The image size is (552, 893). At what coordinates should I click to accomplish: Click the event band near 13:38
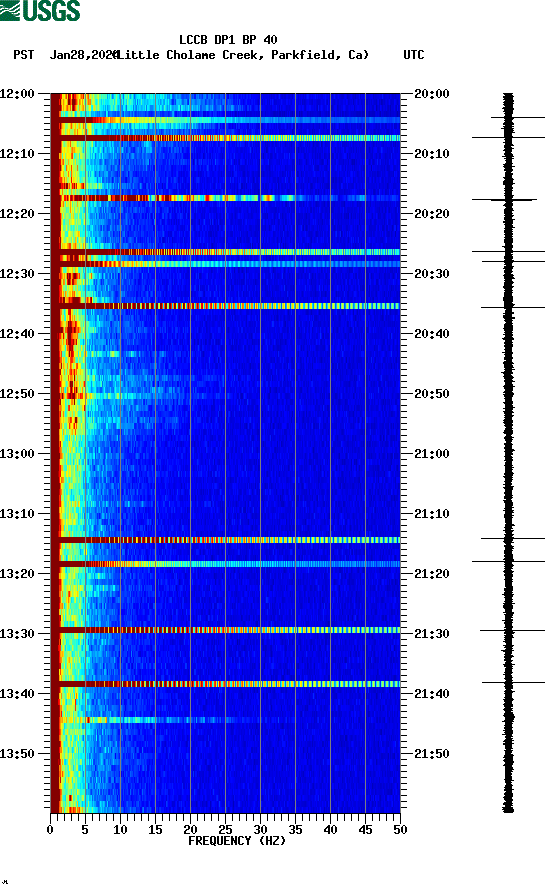tap(226, 683)
